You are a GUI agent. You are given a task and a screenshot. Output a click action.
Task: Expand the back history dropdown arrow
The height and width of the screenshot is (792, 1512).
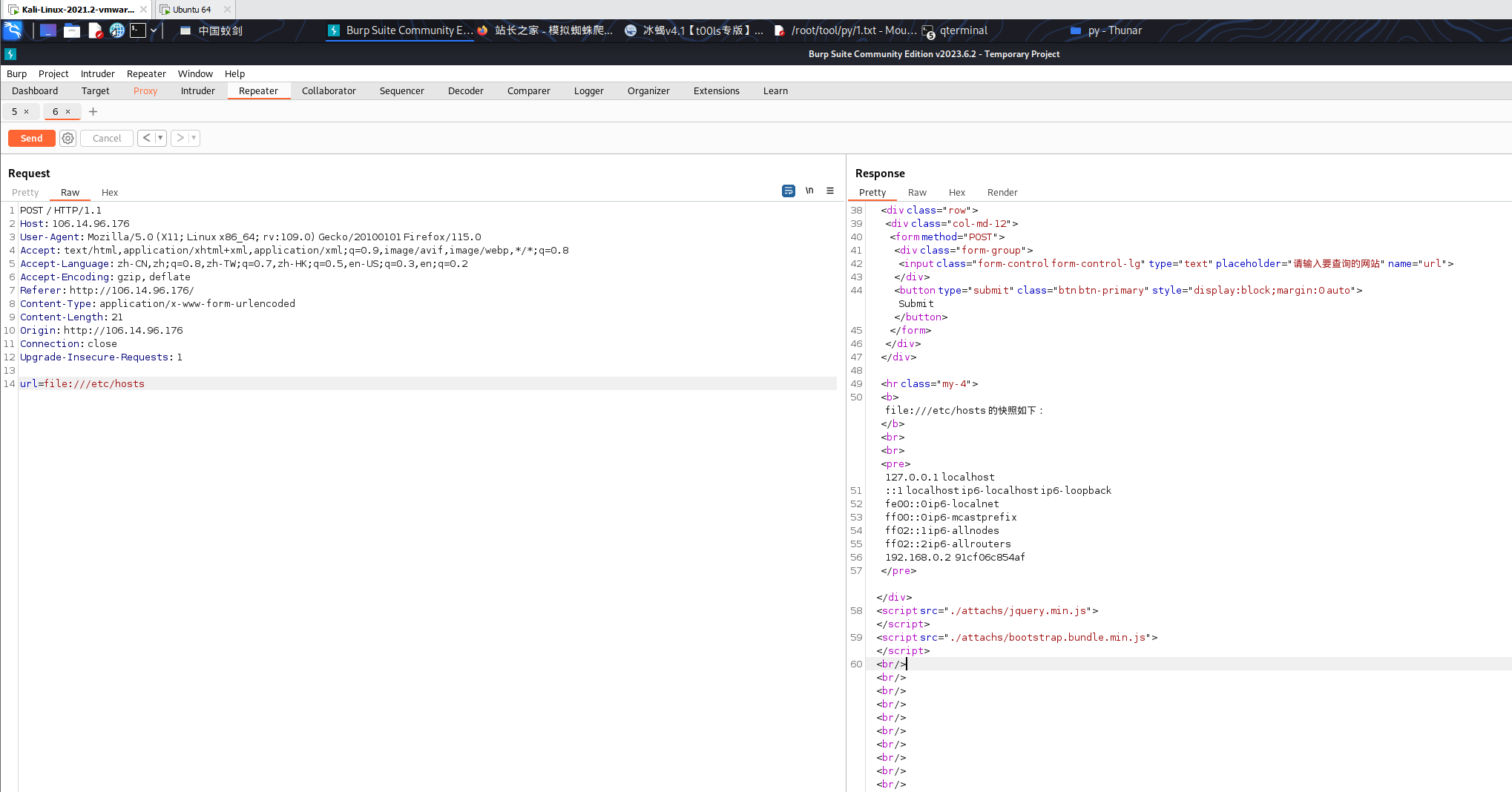tap(160, 138)
